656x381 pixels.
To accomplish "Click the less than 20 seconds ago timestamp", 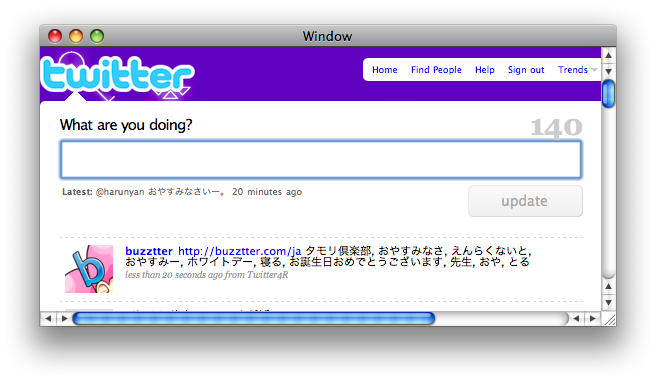I will click(174, 275).
